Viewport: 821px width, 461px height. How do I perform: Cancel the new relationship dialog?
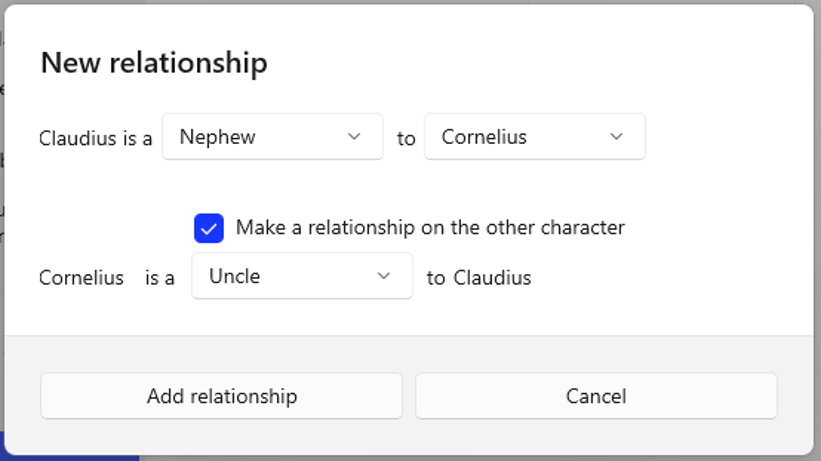596,396
